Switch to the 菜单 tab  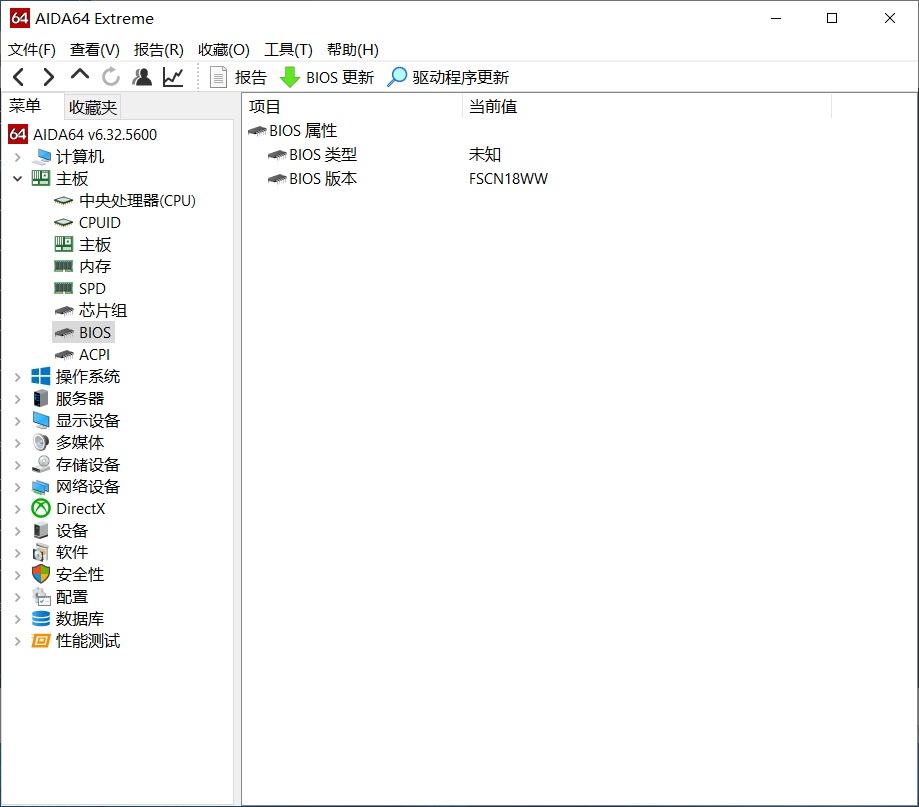click(25, 106)
